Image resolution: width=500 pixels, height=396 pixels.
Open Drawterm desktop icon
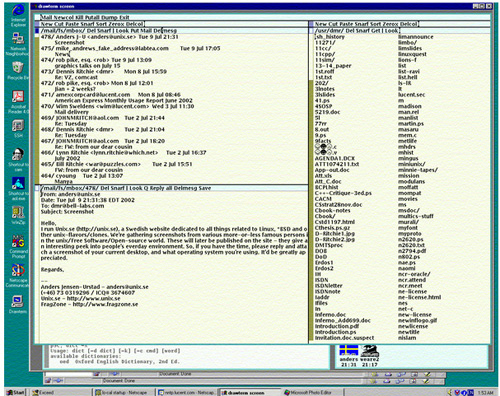pyautogui.click(x=17, y=301)
